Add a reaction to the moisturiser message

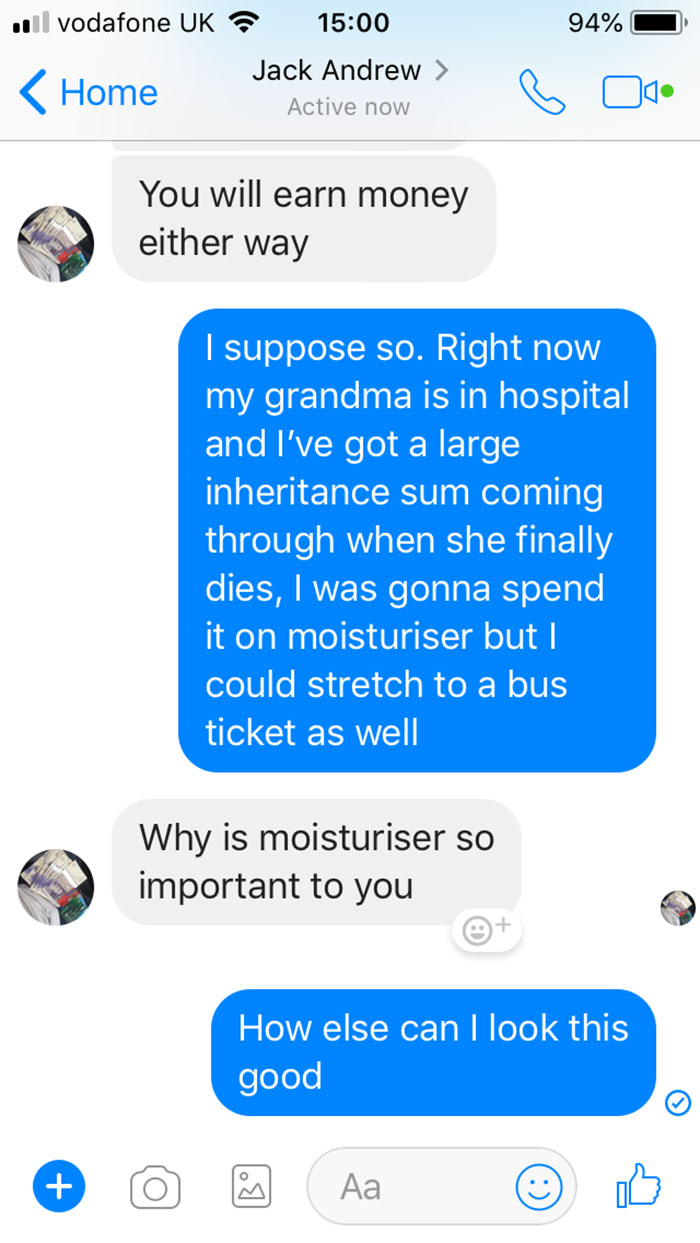[486, 929]
